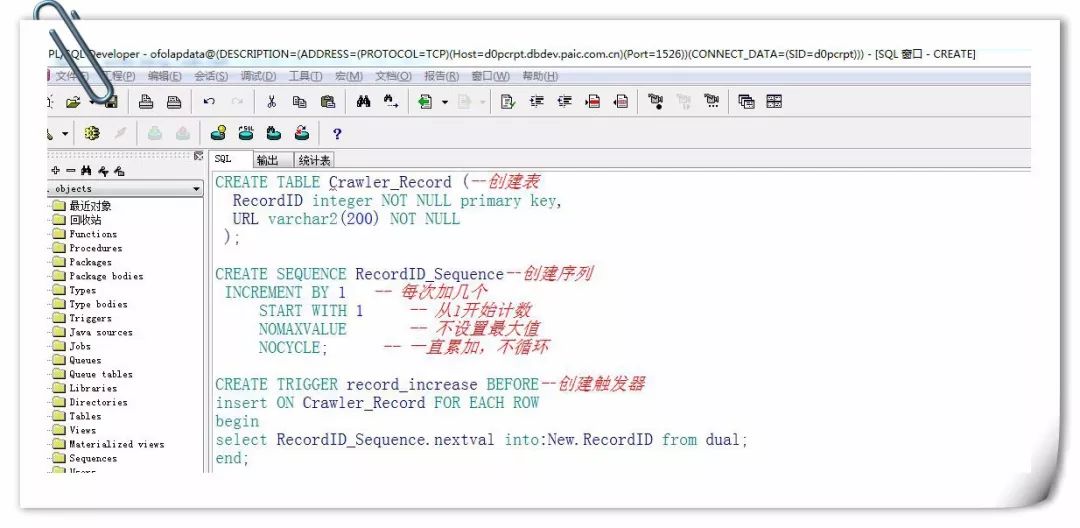The height and width of the screenshot is (528, 1080).
Task: Select the Packages folder
Action: pyautogui.click(x=90, y=262)
